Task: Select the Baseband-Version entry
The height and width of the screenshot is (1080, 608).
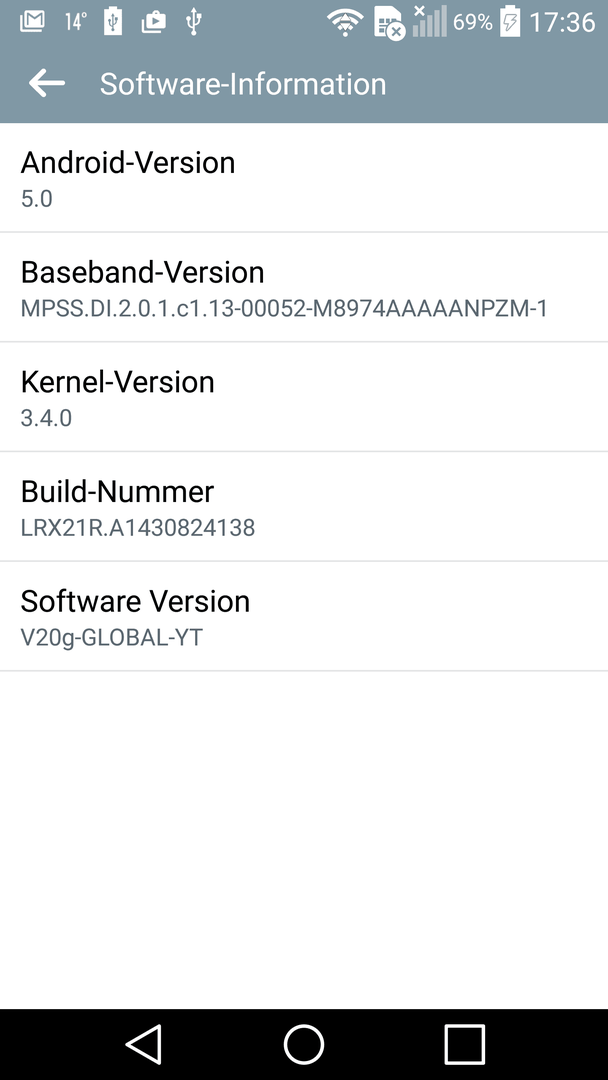Action: 304,287
